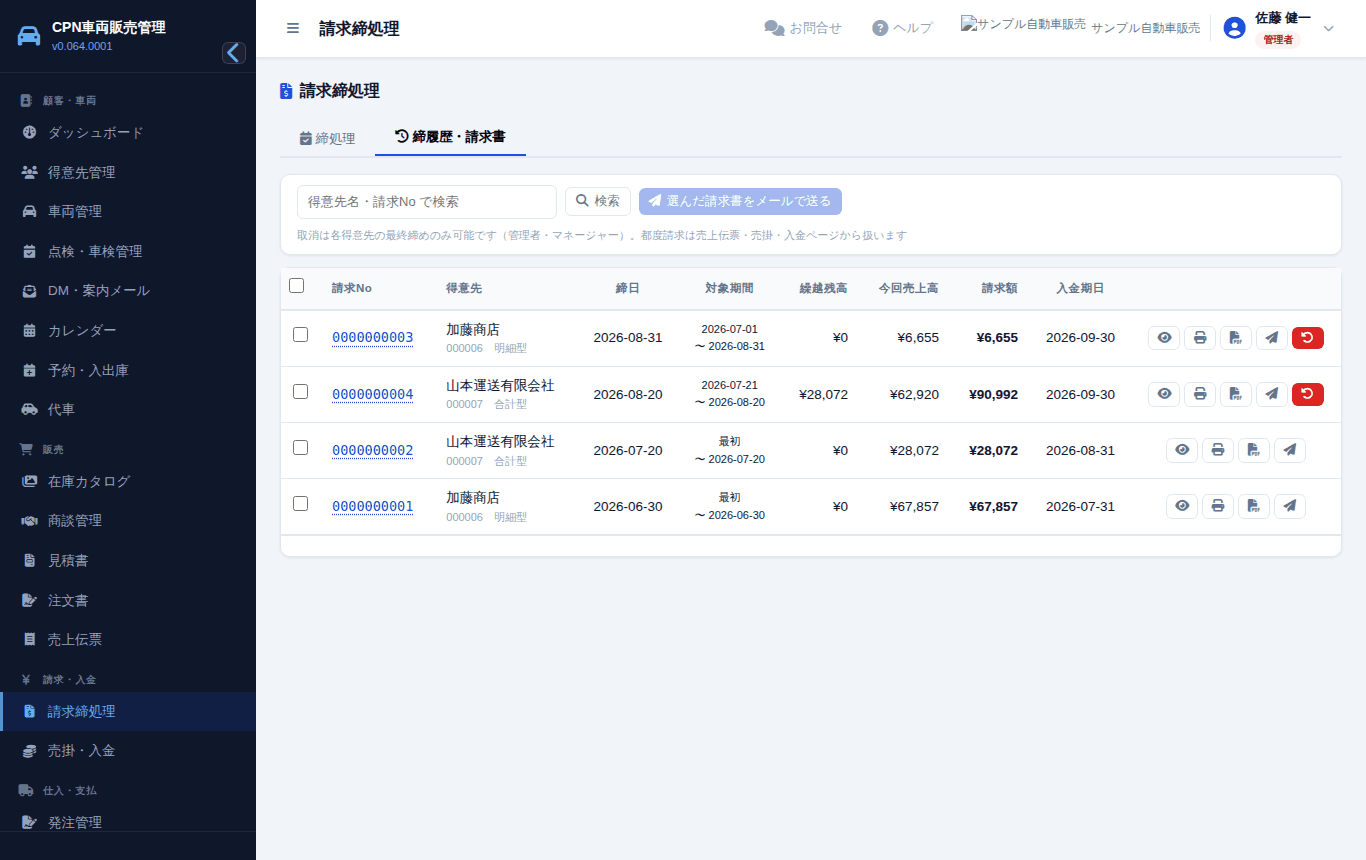Open 点検・車検管理 in the sidebar

pos(128,251)
